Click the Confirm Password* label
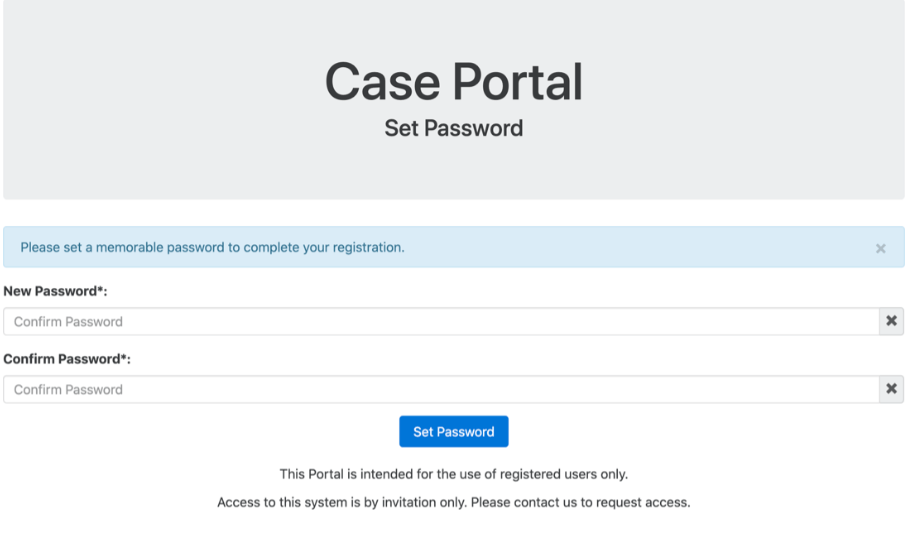 click(67, 359)
